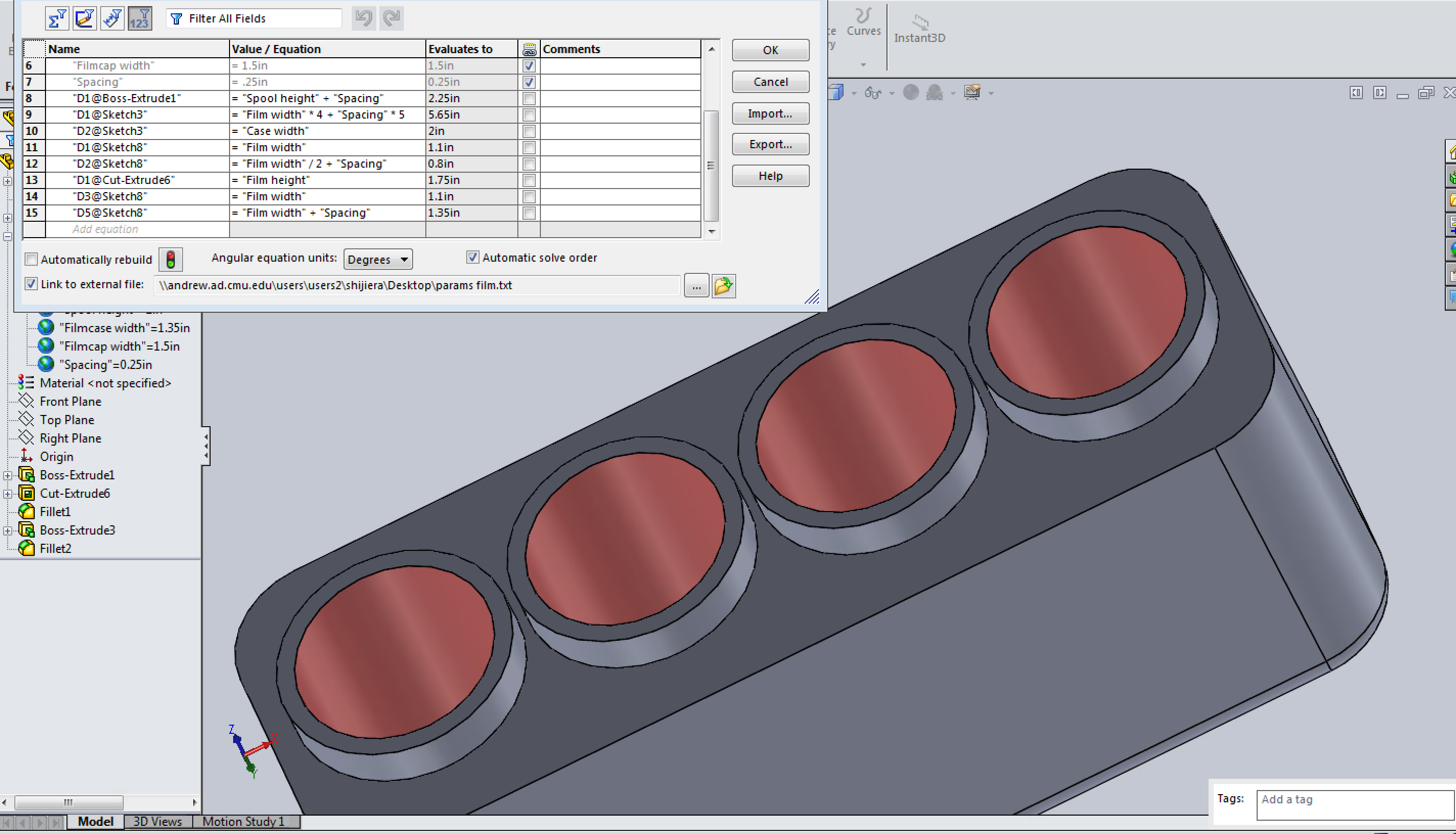
Task: Open the linked file folder icon
Action: (723, 285)
